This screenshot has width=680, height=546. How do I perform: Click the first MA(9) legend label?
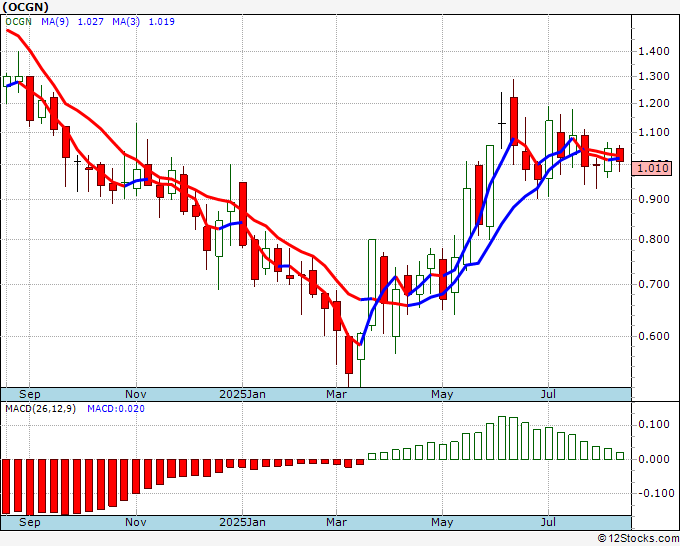coord(55,21)
